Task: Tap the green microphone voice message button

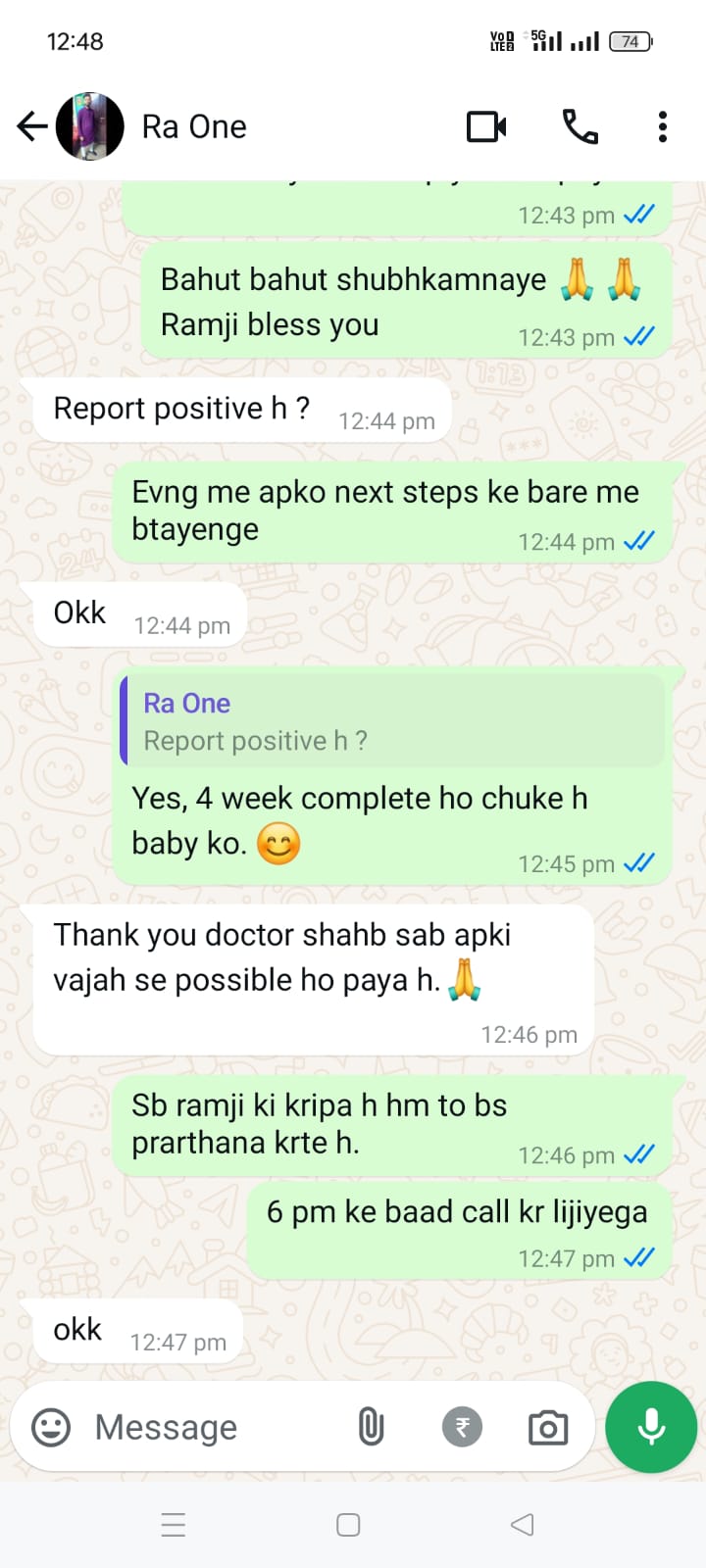Action: pyautogui.click(x=651, y=1427)
